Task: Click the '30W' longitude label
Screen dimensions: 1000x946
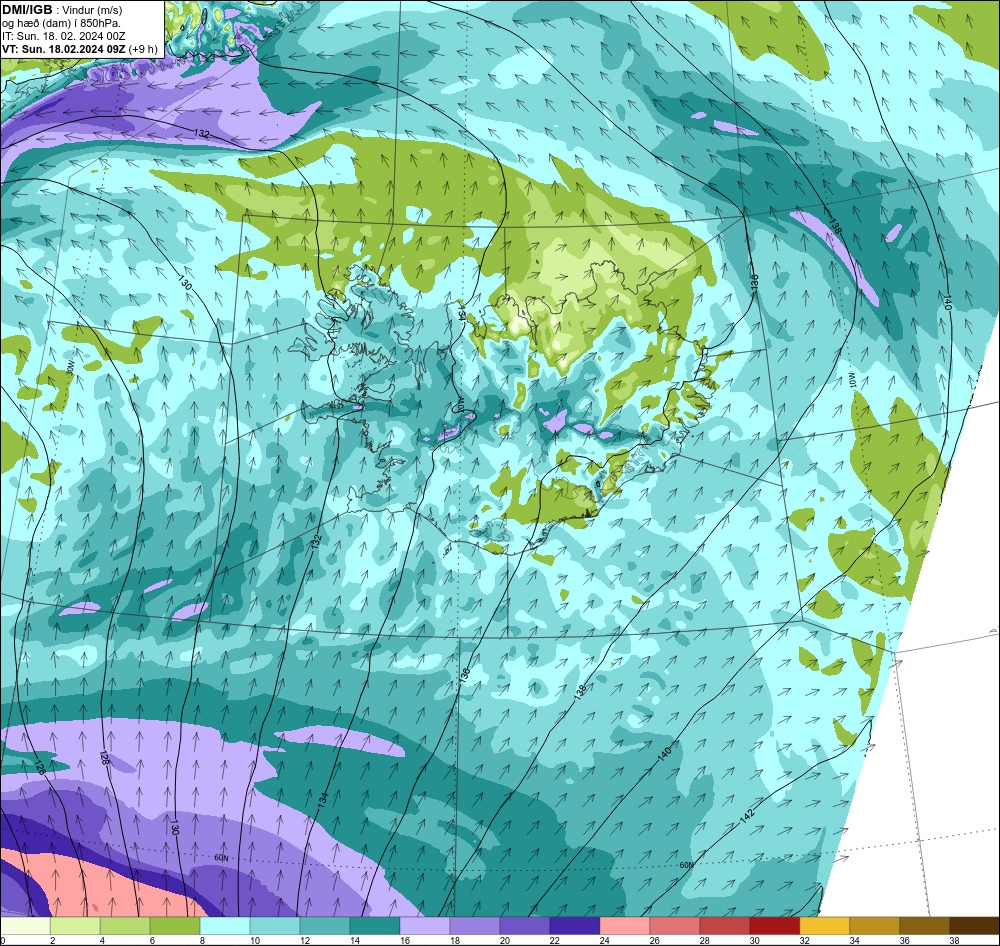Action: tap(70, 366)
